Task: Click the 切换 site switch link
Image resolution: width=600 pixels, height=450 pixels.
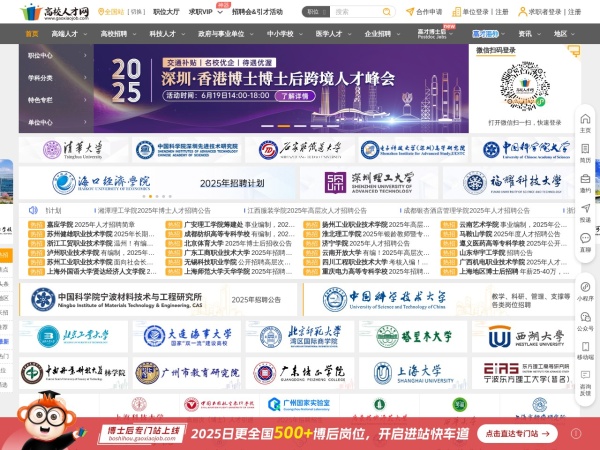Action: (136, 12)
